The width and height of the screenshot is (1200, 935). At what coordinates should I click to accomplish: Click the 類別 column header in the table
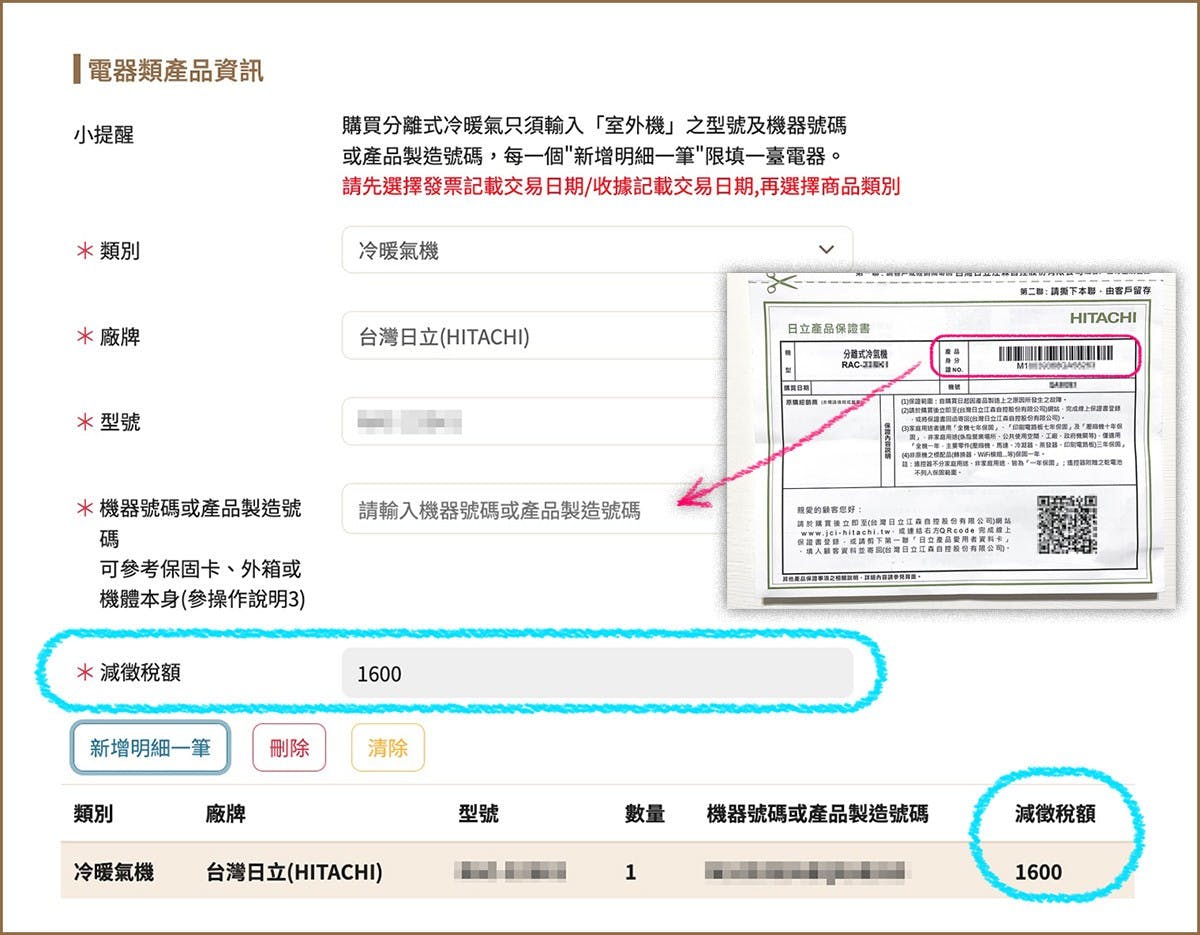coord(94,813)
